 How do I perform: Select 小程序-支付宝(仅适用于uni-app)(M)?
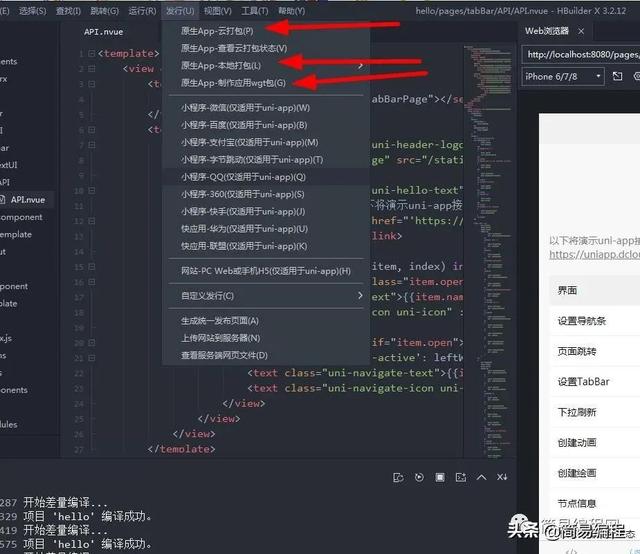pyautogui.click(x=266, y=142)
